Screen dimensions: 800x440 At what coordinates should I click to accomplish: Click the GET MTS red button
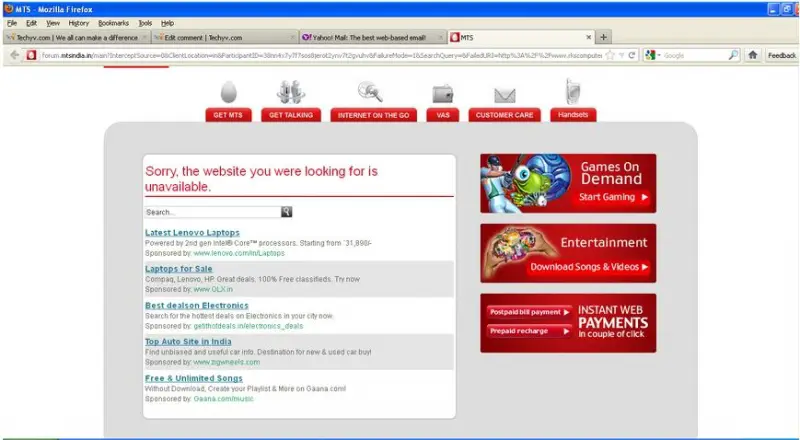click(228, 115)
